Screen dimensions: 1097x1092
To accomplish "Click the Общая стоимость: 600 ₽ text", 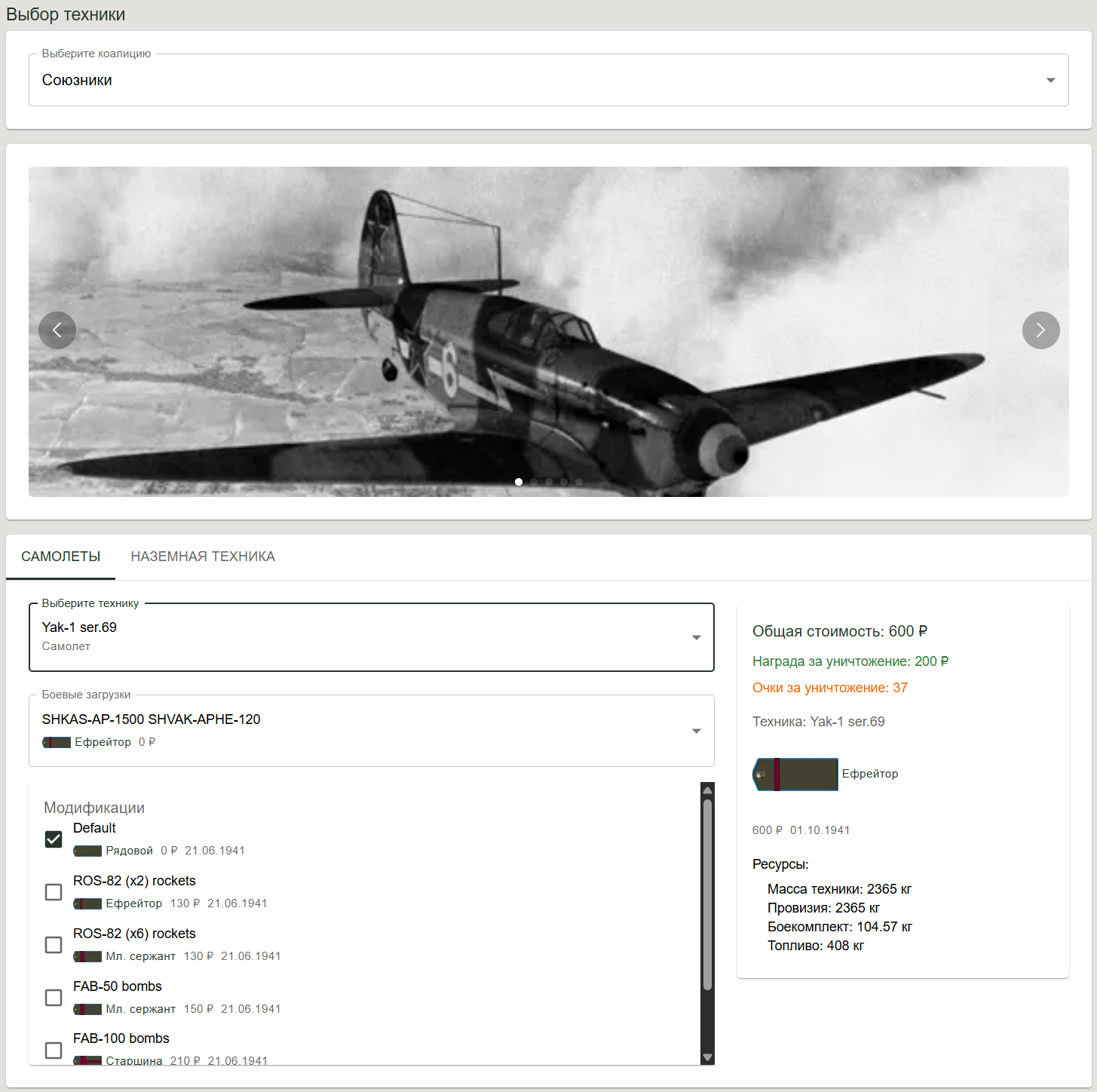I will (840, 631).
